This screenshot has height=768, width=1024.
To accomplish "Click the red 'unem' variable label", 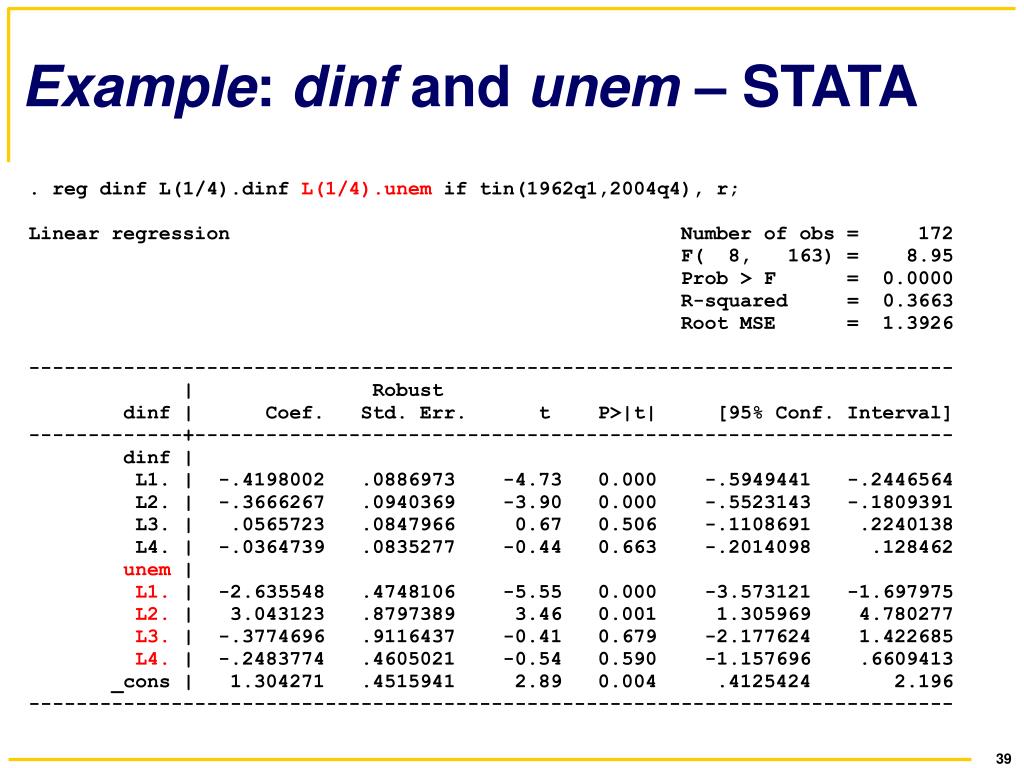I will click(147, 570).
